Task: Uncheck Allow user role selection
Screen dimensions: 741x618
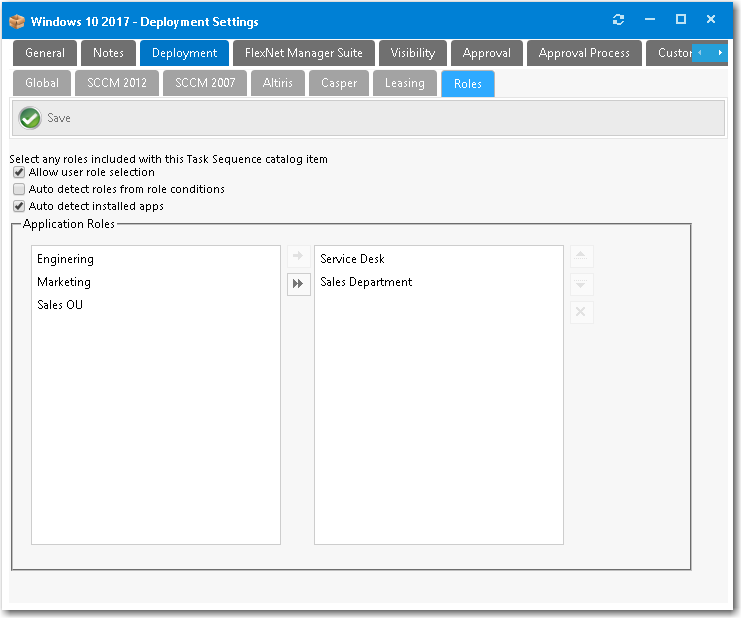Action: 19,173
